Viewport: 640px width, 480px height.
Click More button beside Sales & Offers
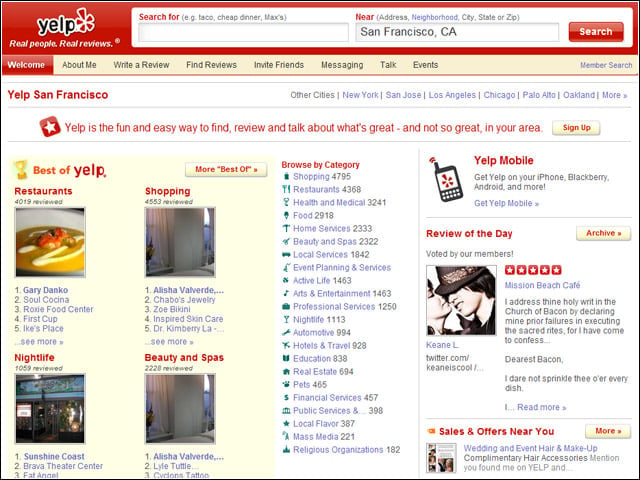[x=608, y=431]
